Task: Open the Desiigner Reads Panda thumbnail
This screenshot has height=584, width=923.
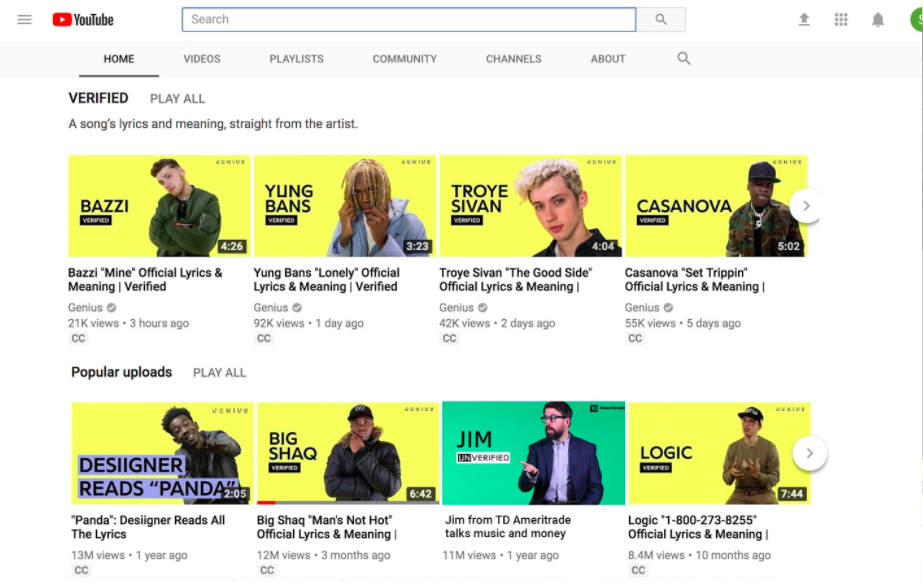Action: (x=162, y=453)
